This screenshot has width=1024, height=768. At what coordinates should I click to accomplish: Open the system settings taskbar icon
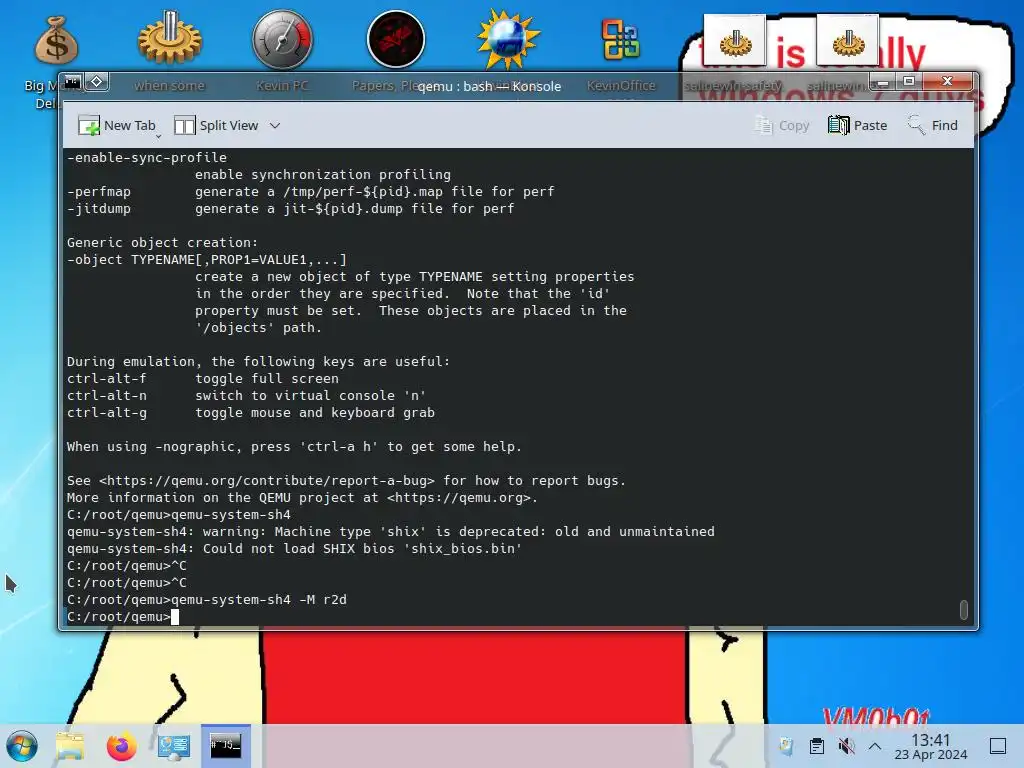click(x=174, y=746)
